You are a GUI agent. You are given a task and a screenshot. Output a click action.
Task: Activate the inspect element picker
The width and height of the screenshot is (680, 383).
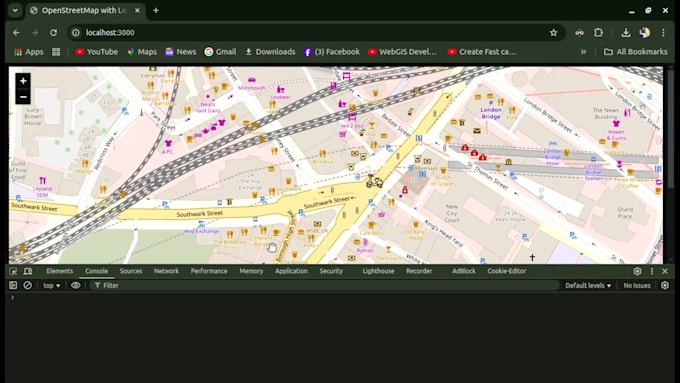(x=13, y=271)
